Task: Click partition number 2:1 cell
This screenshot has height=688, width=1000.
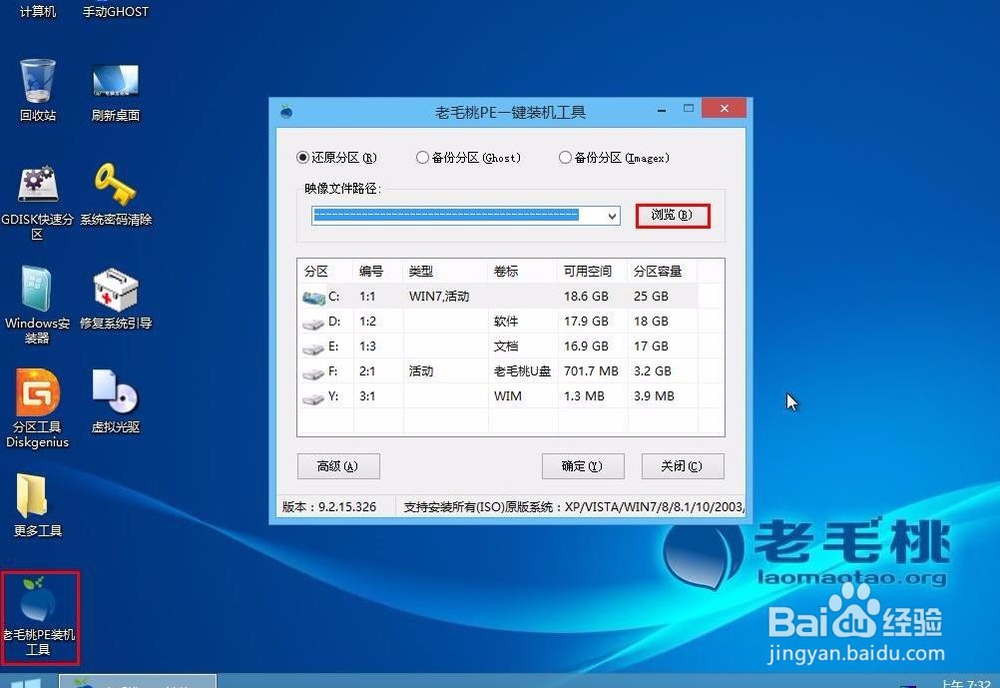Action: coord(367,371)
